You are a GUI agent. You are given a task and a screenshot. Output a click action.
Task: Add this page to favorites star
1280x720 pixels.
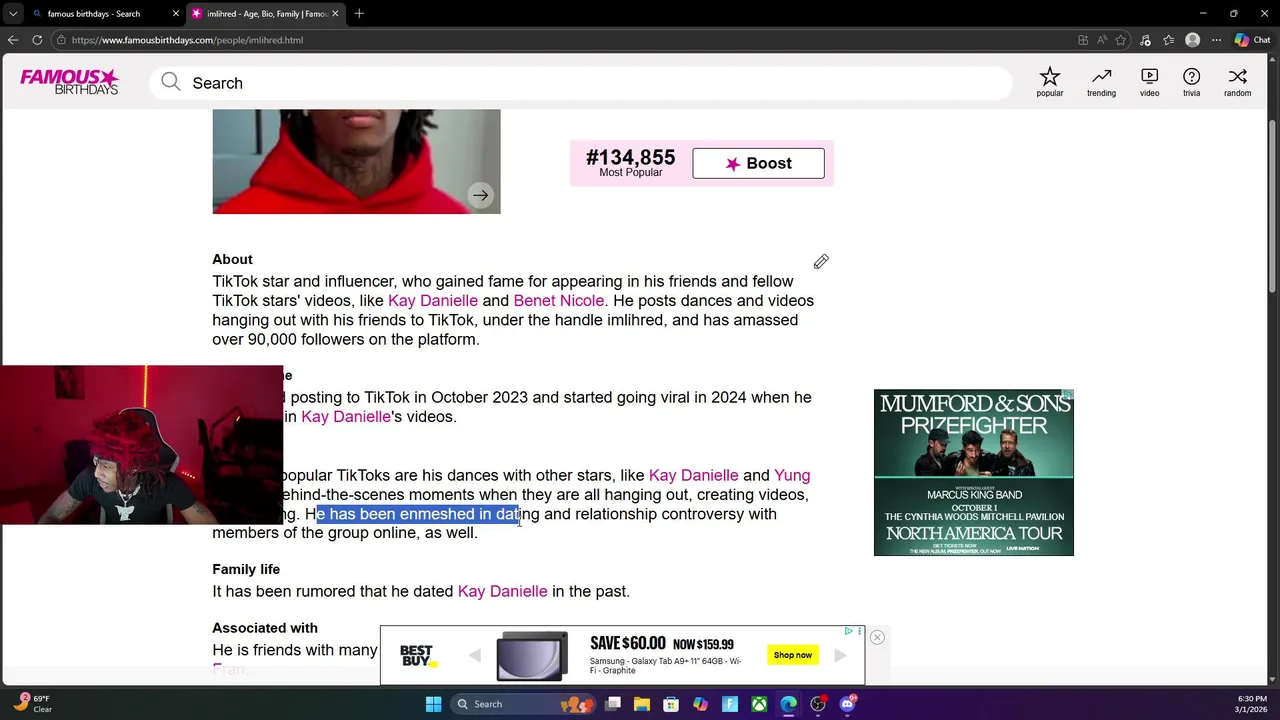click(1121, 40)
